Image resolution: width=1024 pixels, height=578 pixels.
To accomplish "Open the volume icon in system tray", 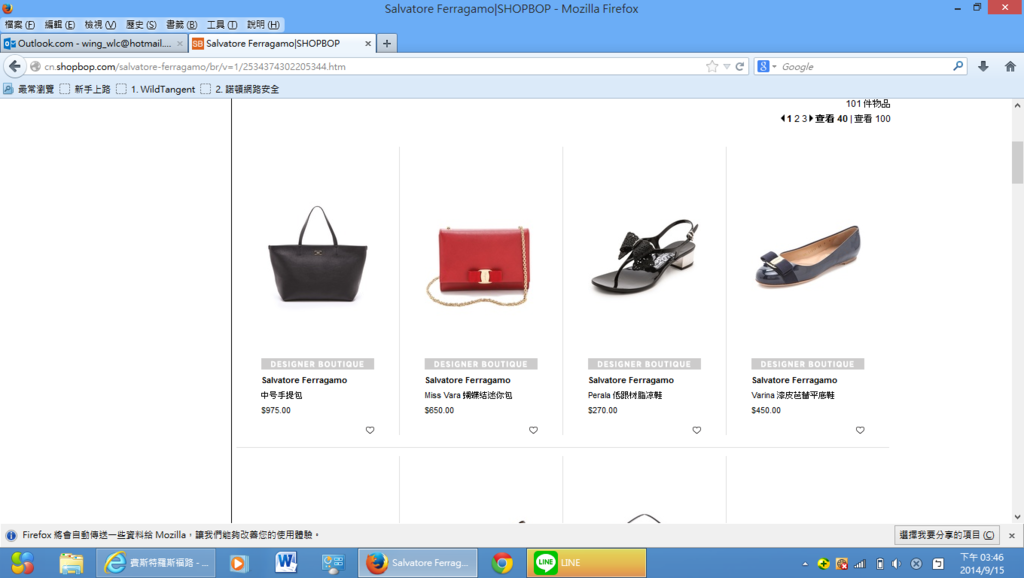I will click(x=897, y=563).
